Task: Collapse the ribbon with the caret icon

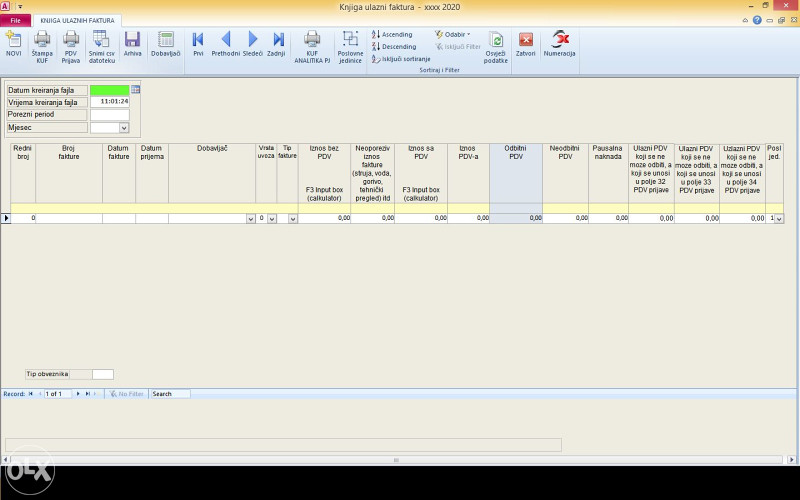Action: click(x=745, y=20)
